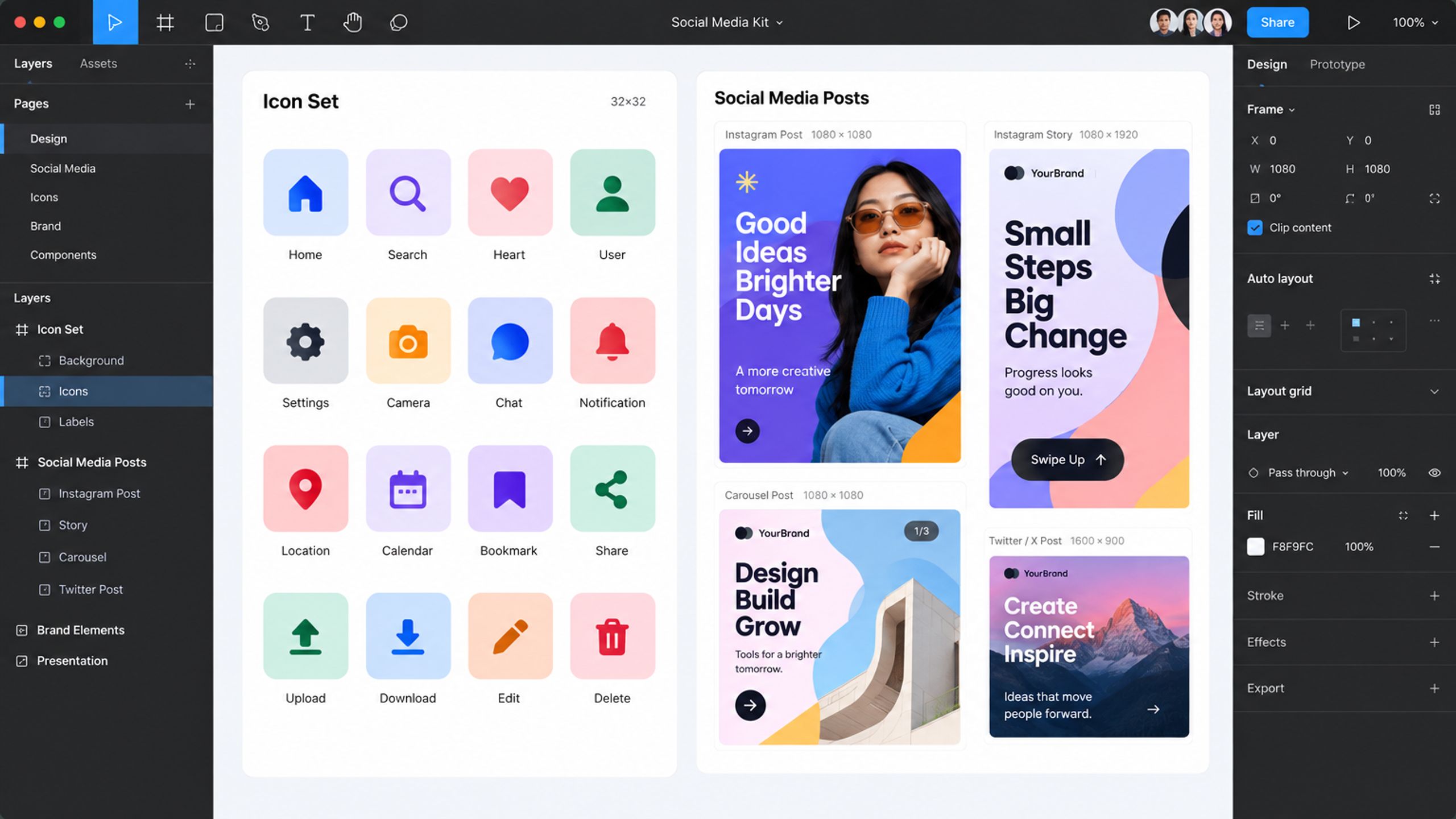Select the Move tool in toolbar
Viewport: 1456px width, 819px height.
115,22
